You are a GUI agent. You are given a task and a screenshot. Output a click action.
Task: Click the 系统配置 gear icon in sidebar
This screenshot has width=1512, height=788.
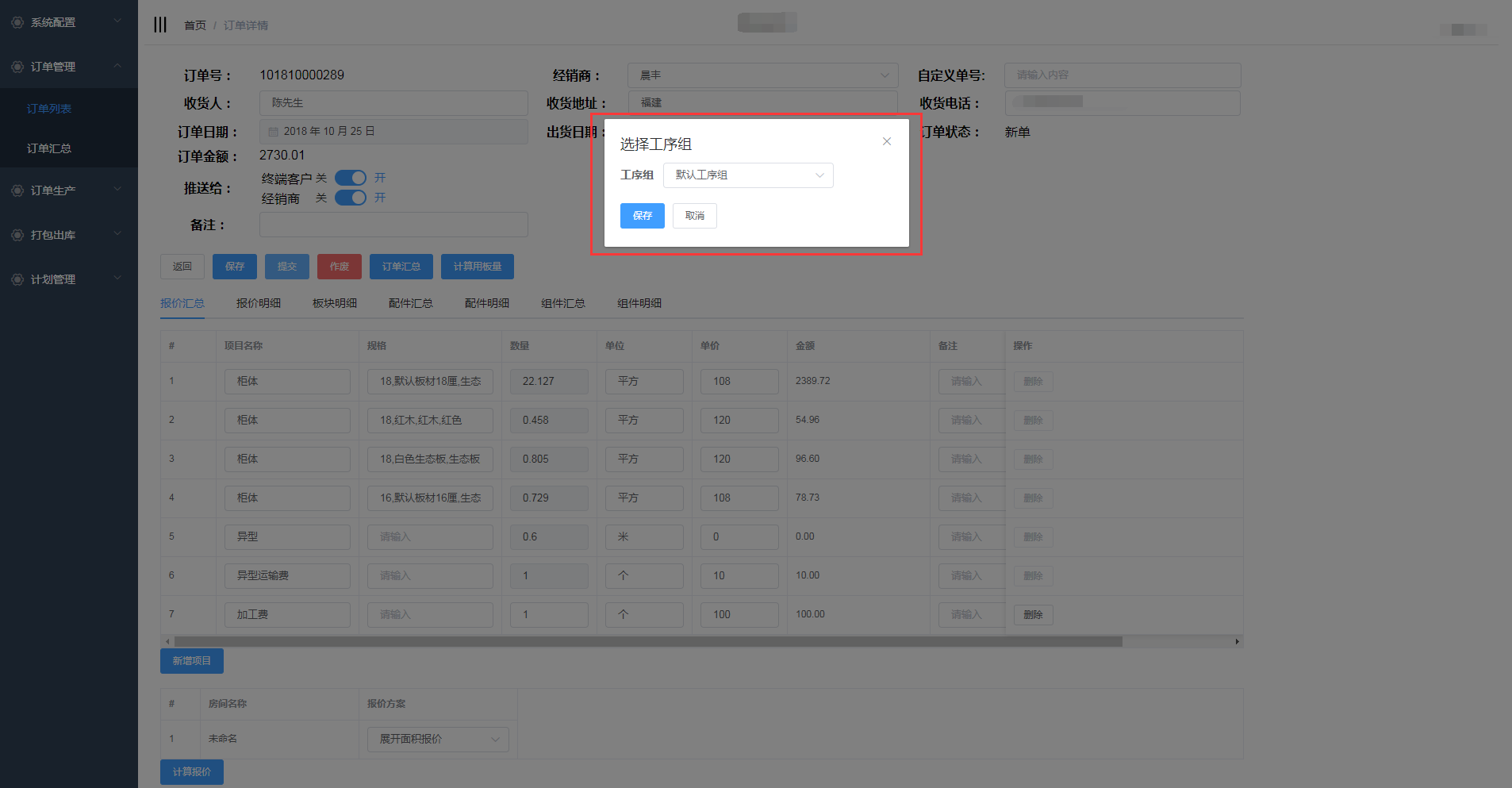click(x=17, y=22)
